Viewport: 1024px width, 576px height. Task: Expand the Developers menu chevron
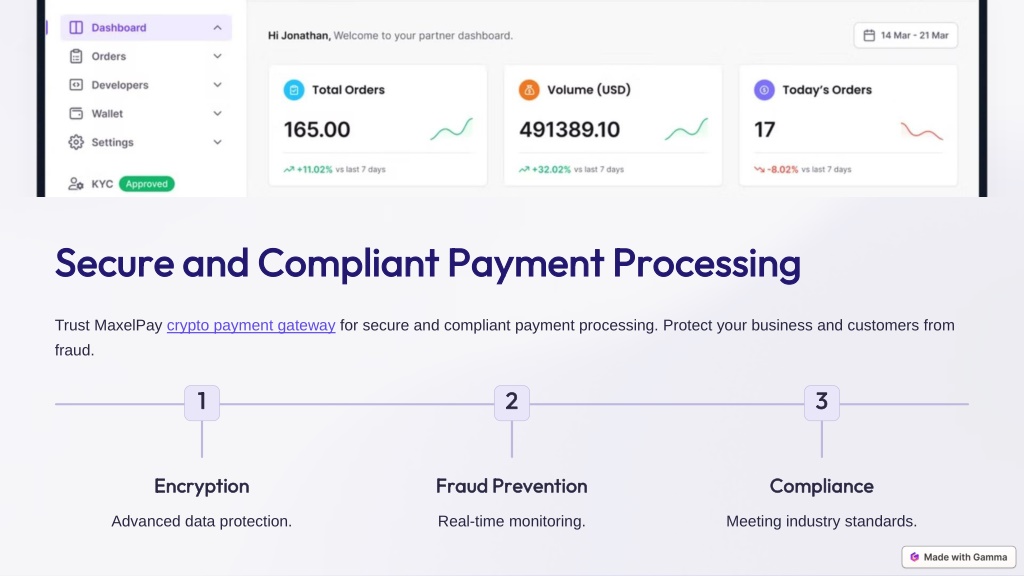217,85
